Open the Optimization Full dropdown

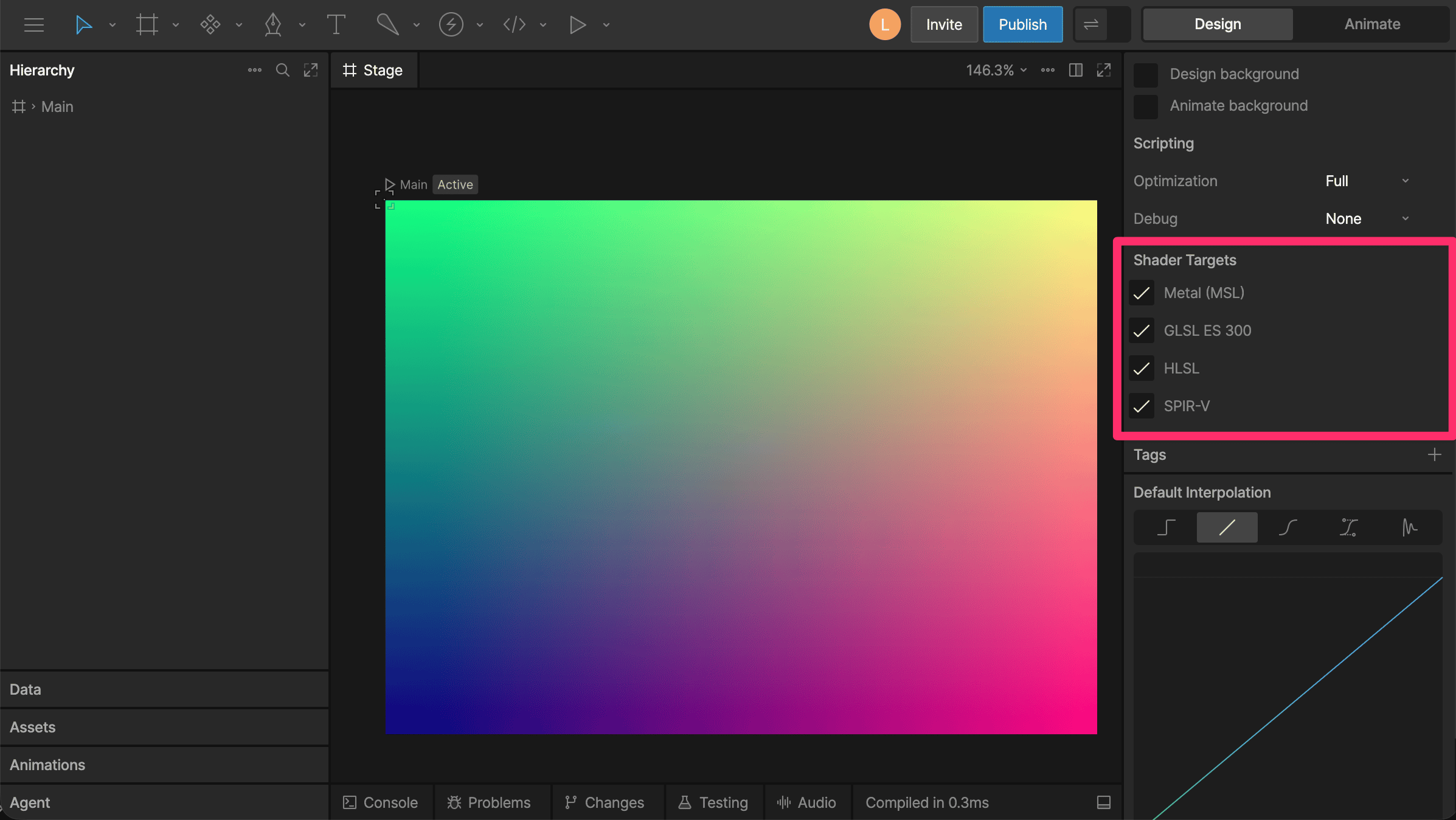(1367, 181)
